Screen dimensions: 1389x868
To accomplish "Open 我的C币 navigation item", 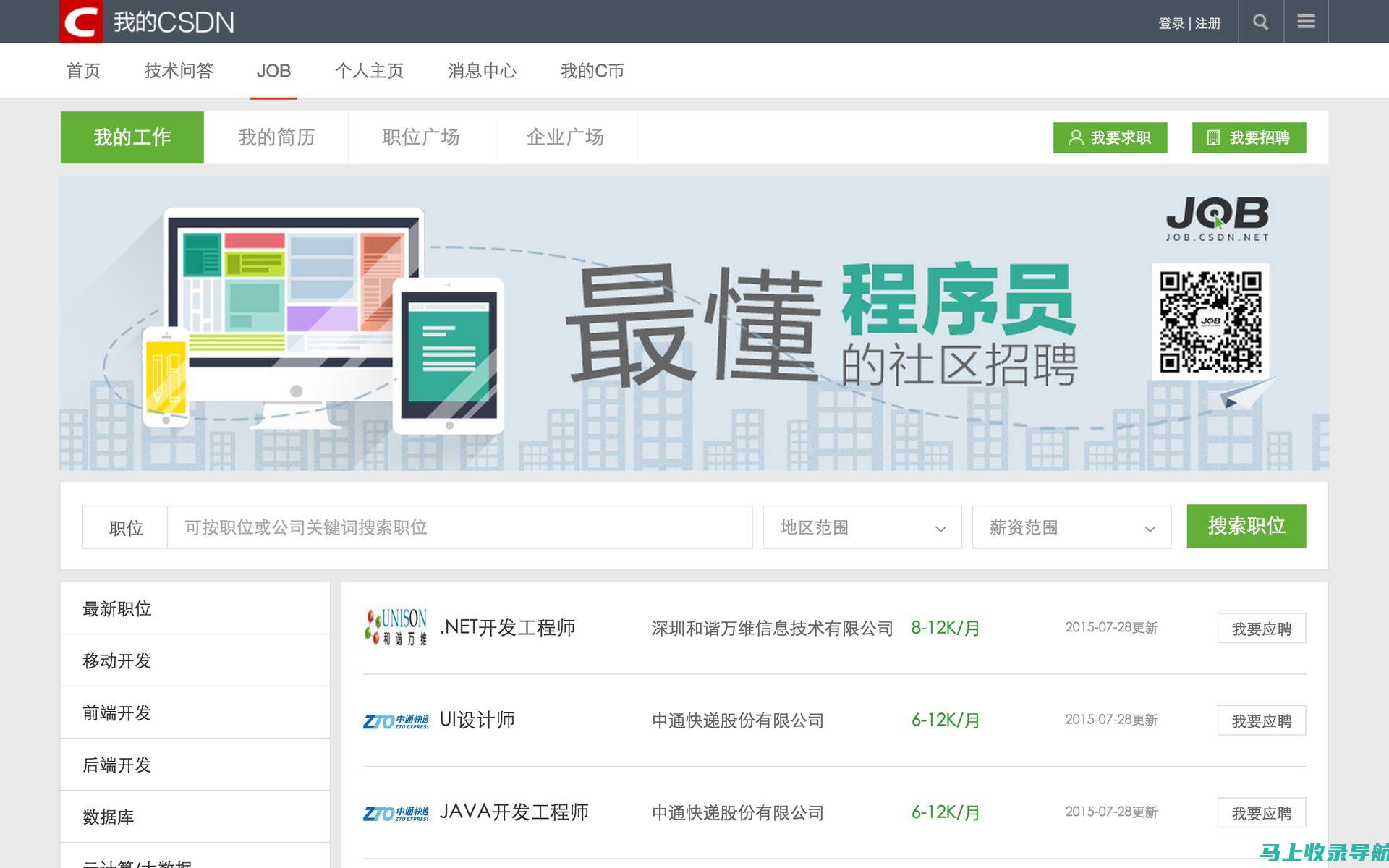I will (x=592, y=71).
